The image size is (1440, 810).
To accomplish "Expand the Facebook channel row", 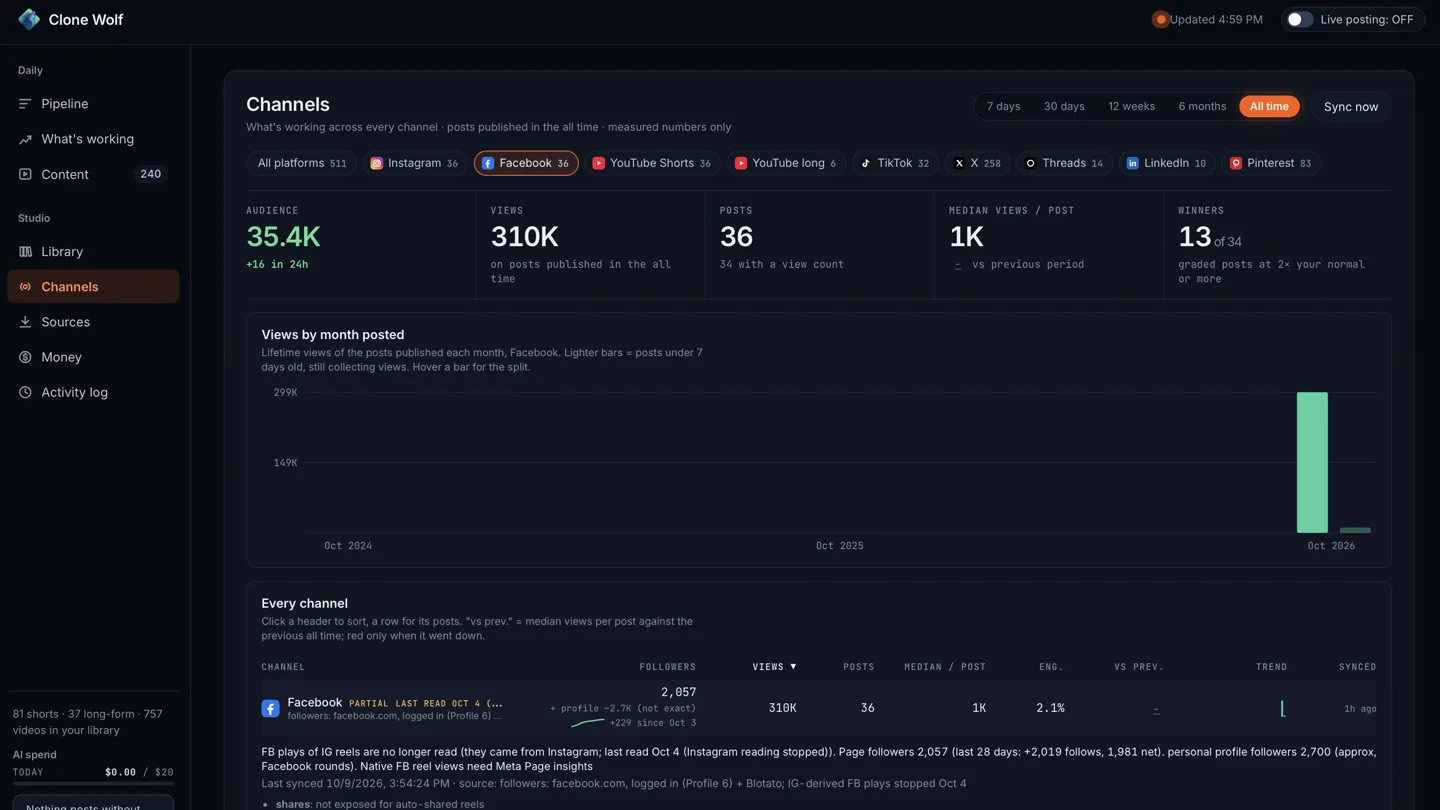I will tap(819, 708).
